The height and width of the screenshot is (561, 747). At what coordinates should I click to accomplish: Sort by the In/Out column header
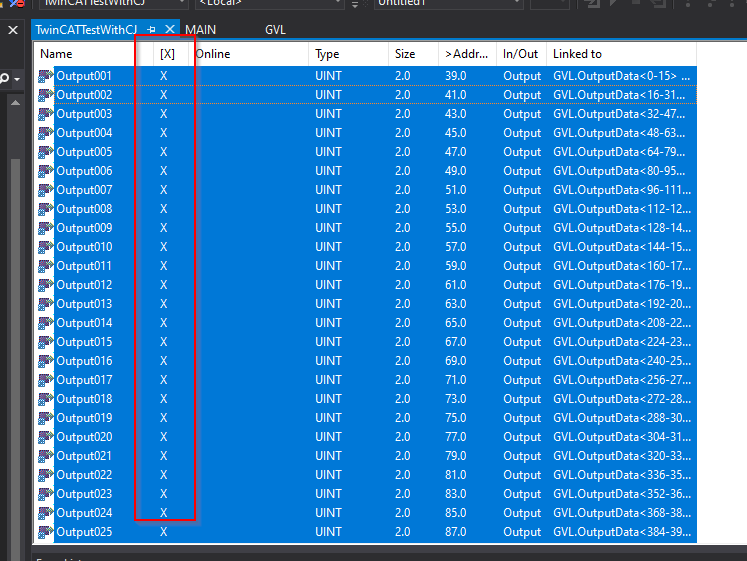[x=520, y=54]
